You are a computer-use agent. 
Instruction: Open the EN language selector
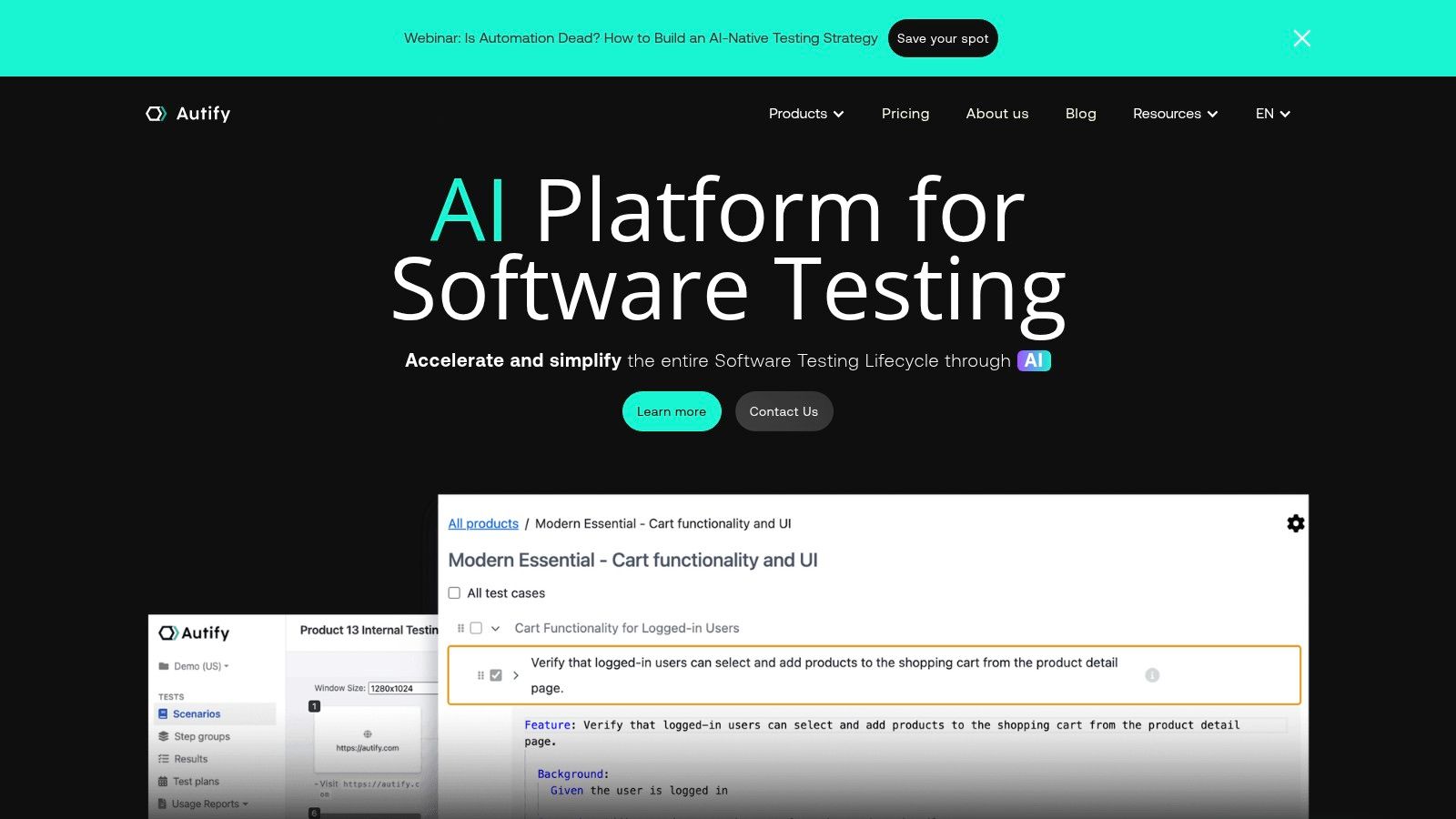[x=1273, y=114]
